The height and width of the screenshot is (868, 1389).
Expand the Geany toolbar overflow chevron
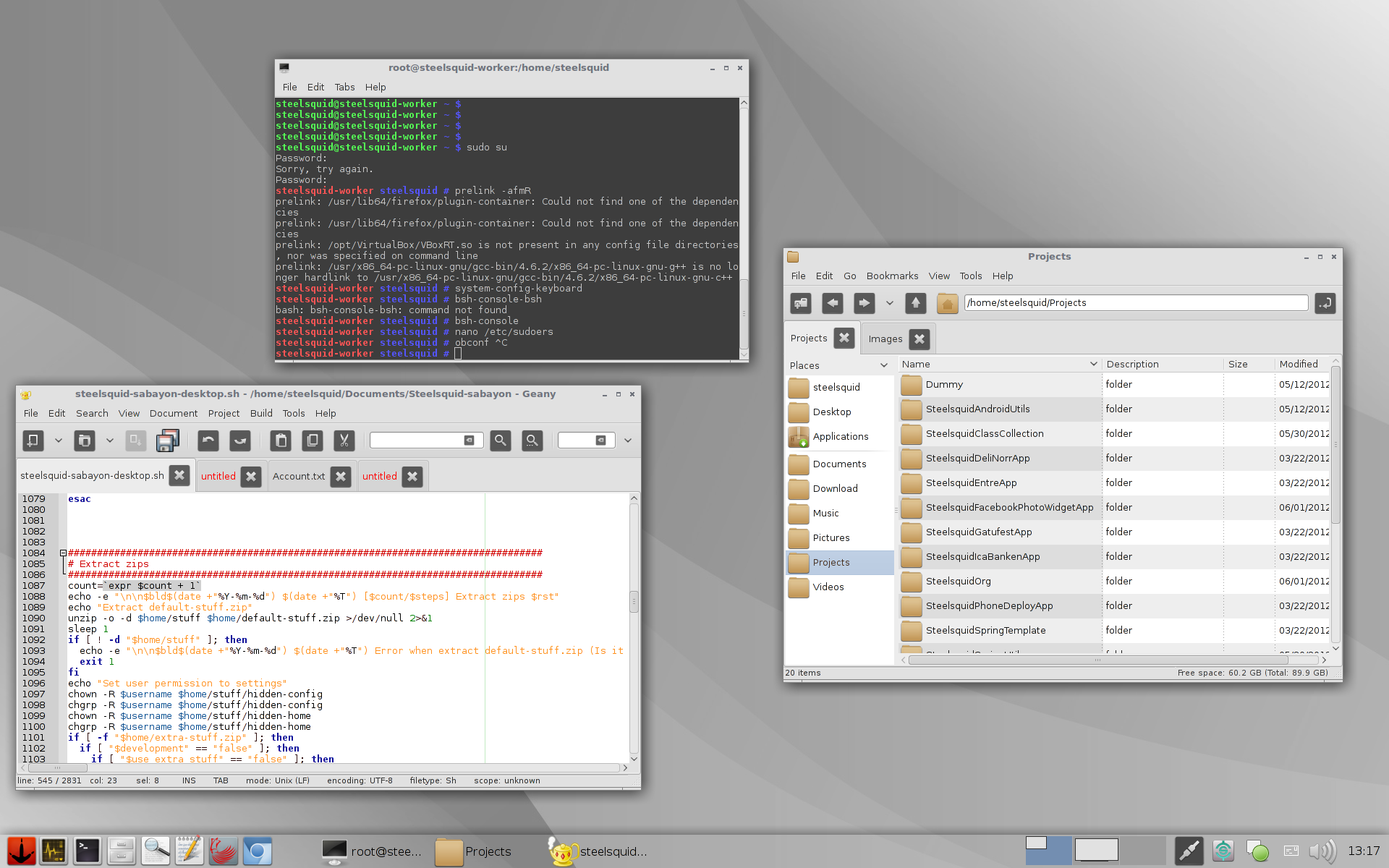click(628, 440)
